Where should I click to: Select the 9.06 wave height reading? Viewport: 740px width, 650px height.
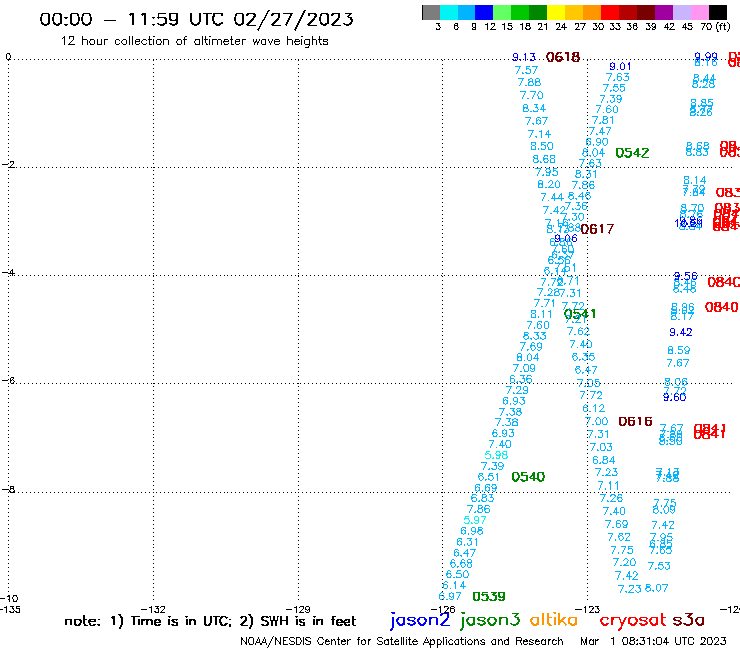[566, 238]
